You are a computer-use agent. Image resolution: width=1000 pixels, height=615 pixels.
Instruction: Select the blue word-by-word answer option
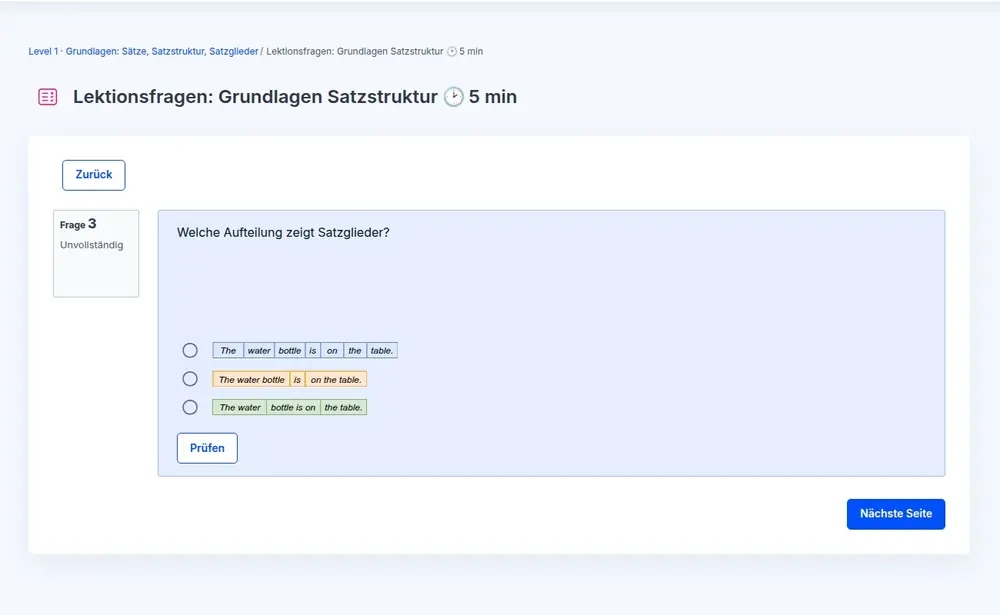pos(190,351)
